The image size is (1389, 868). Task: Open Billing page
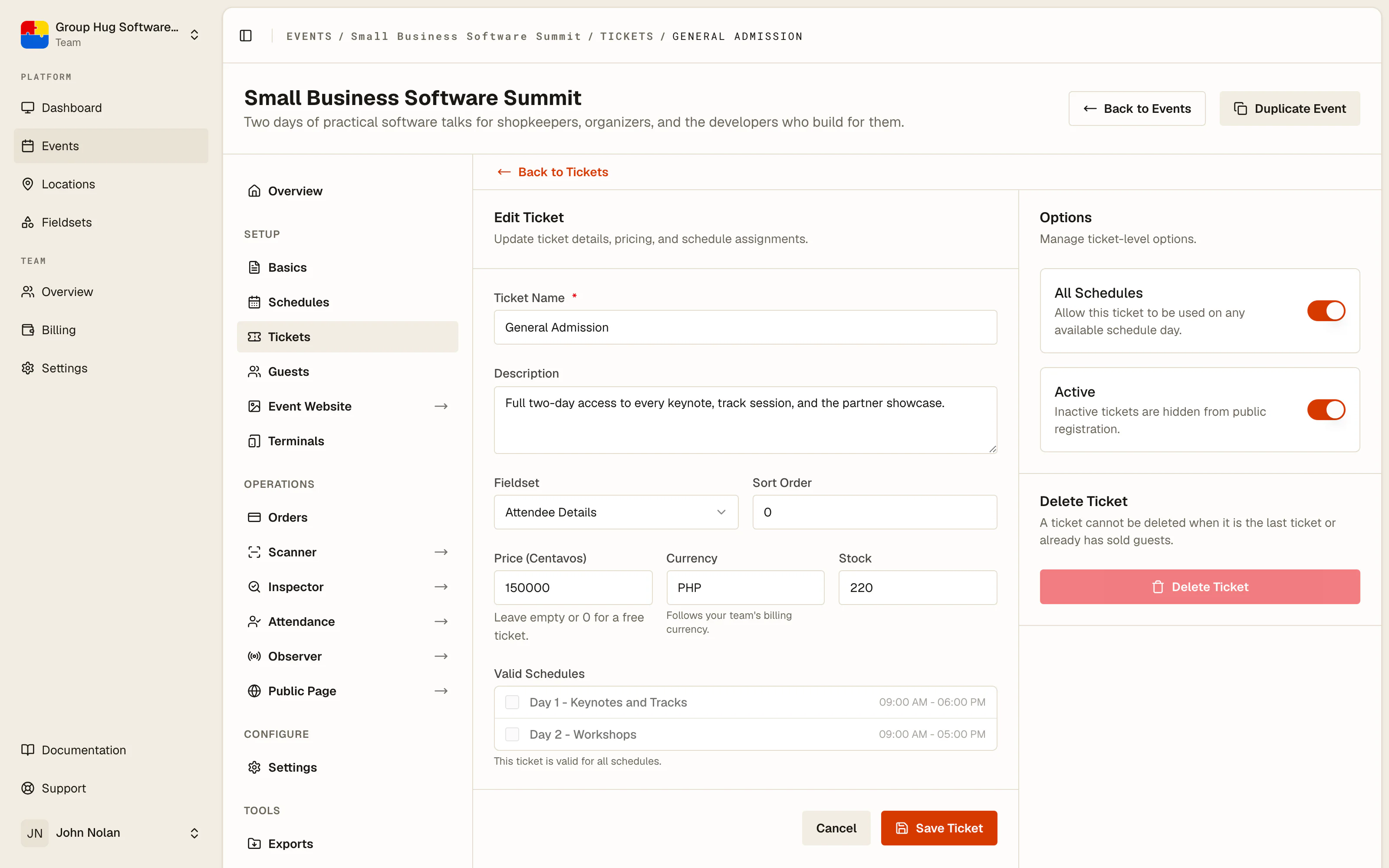coord(111,329)
